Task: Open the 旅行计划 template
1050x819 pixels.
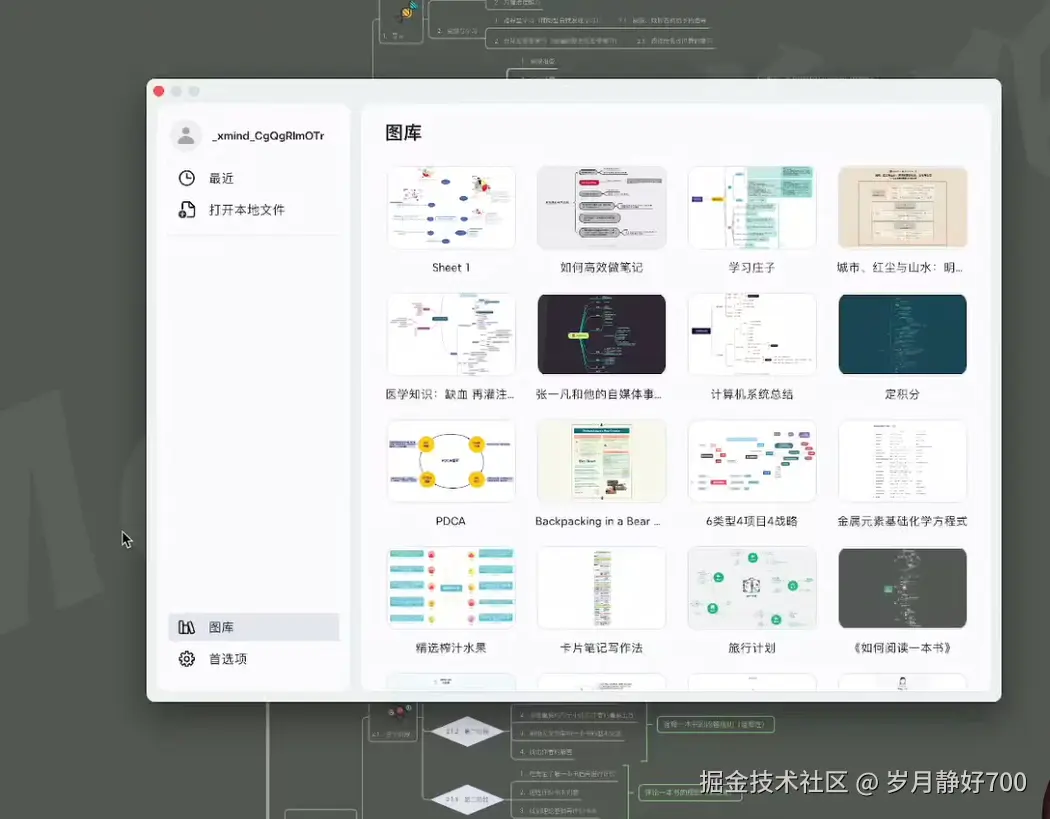Action: pos(751,588)
